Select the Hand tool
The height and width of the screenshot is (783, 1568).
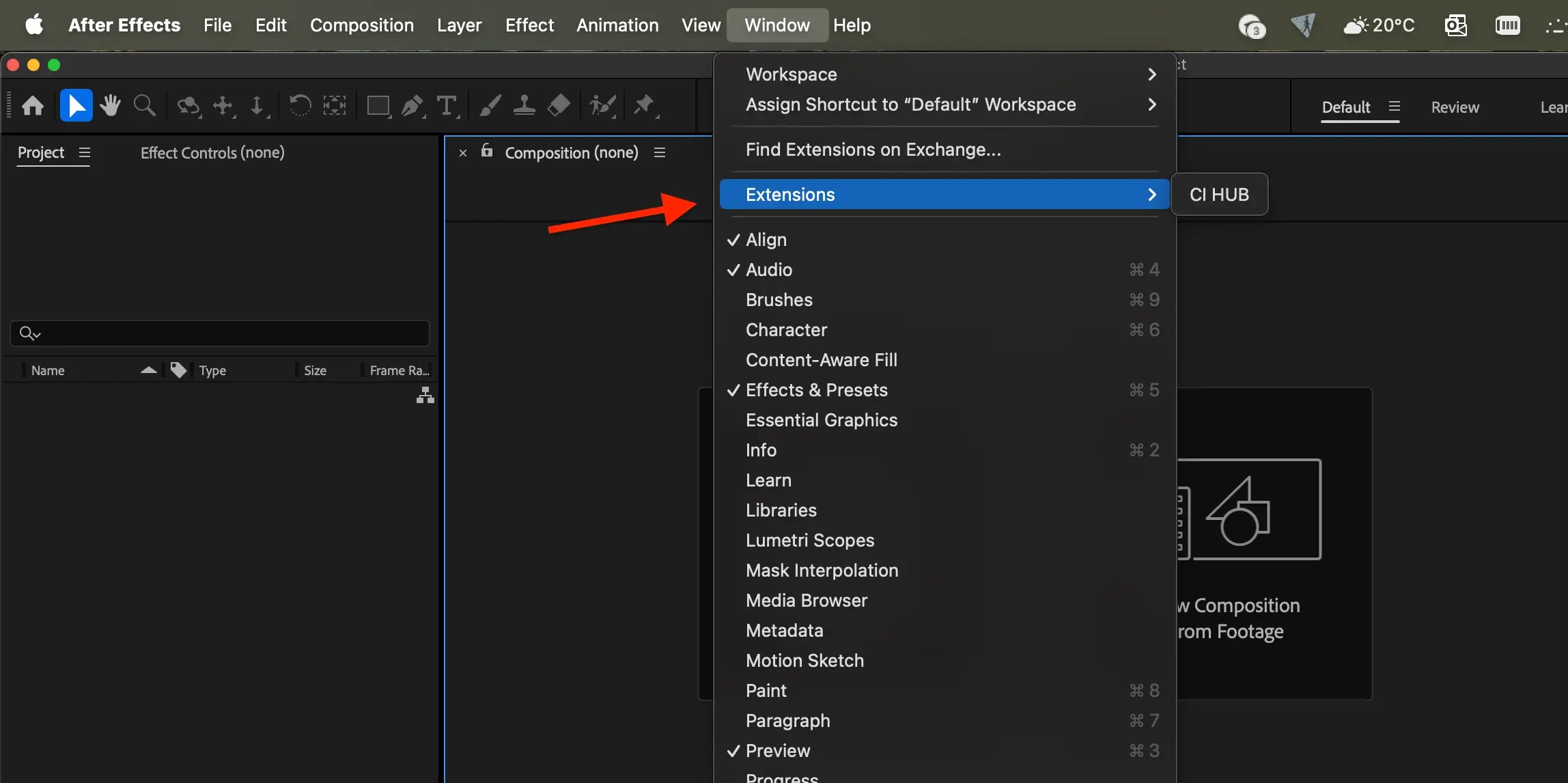click(110, 106)
